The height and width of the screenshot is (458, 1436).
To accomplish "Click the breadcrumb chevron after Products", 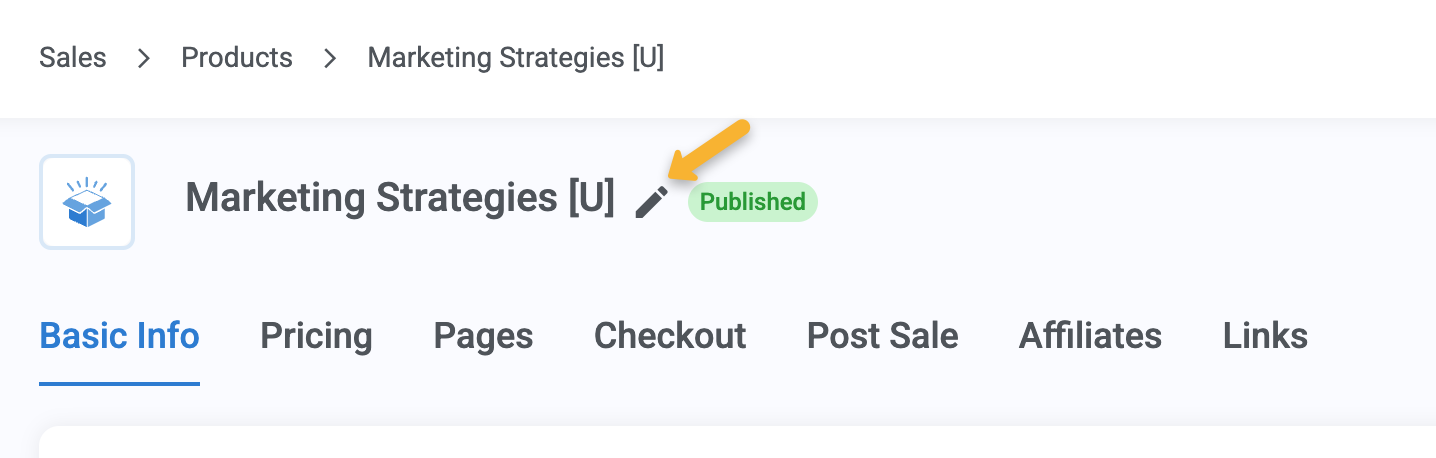I will (x=330, y=58).
